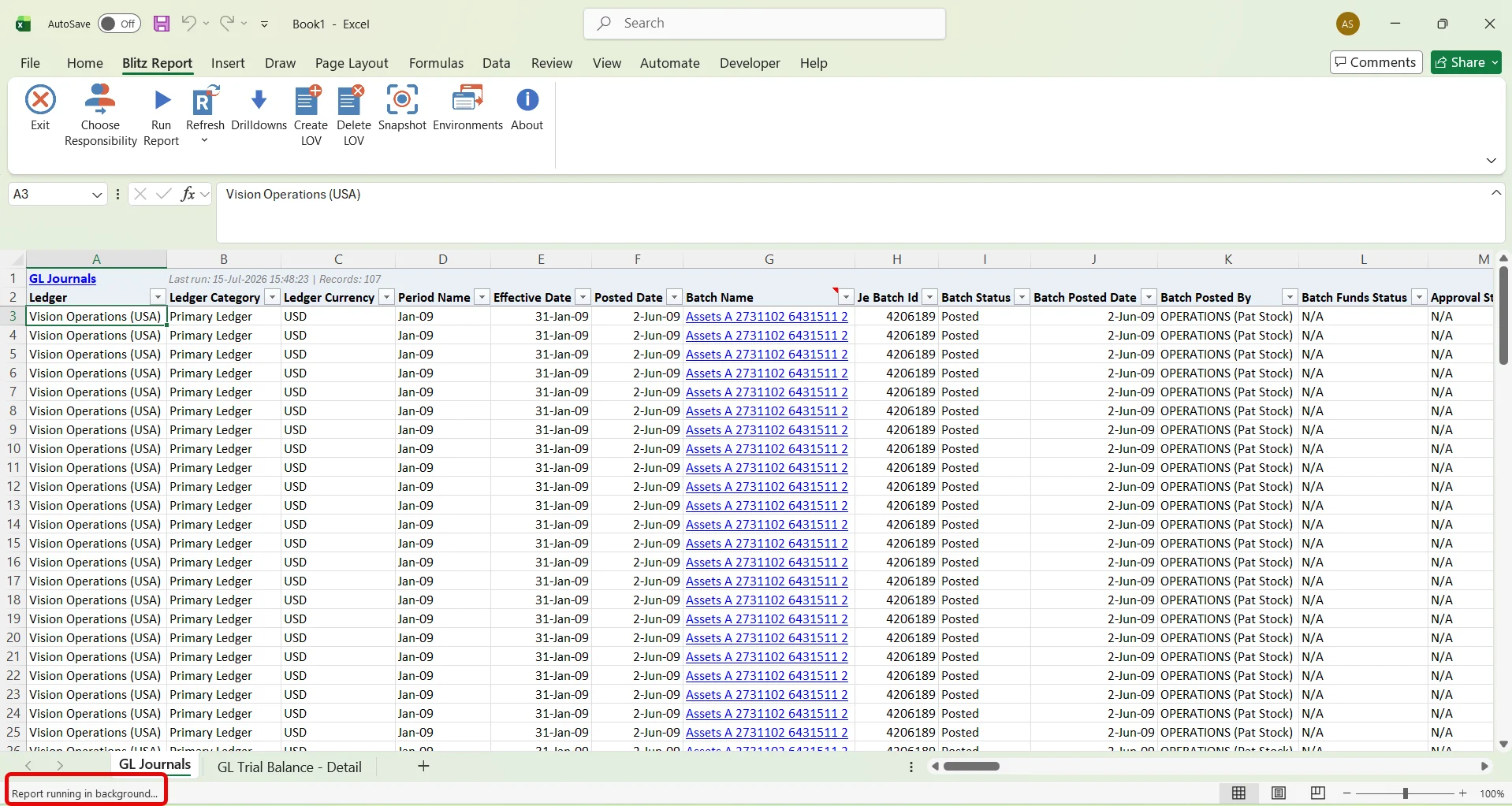Add a new sheet with plus icon
The height and width of the screenshot is (806, 1512).
coord(423,766)
